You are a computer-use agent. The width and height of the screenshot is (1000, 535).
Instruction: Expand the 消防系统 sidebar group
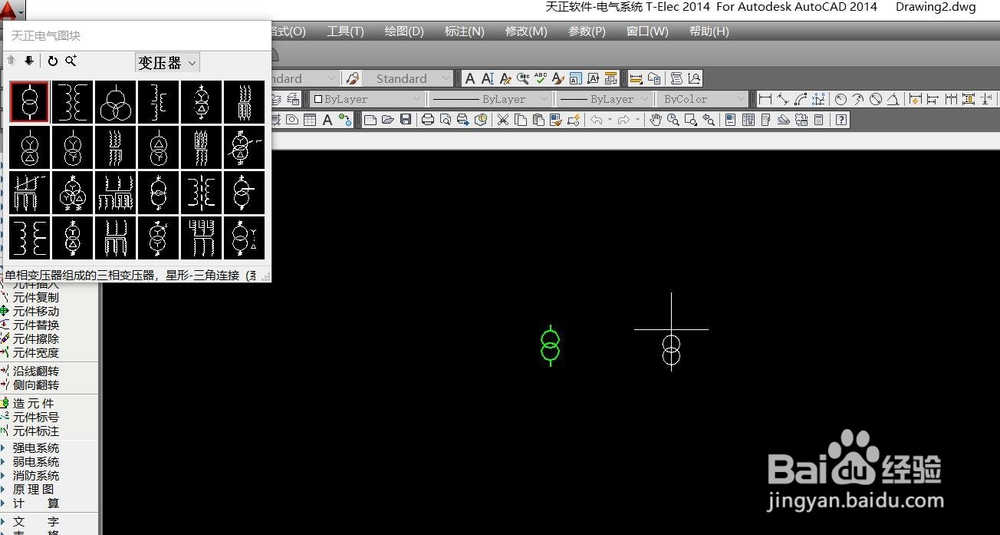point(36,476)
